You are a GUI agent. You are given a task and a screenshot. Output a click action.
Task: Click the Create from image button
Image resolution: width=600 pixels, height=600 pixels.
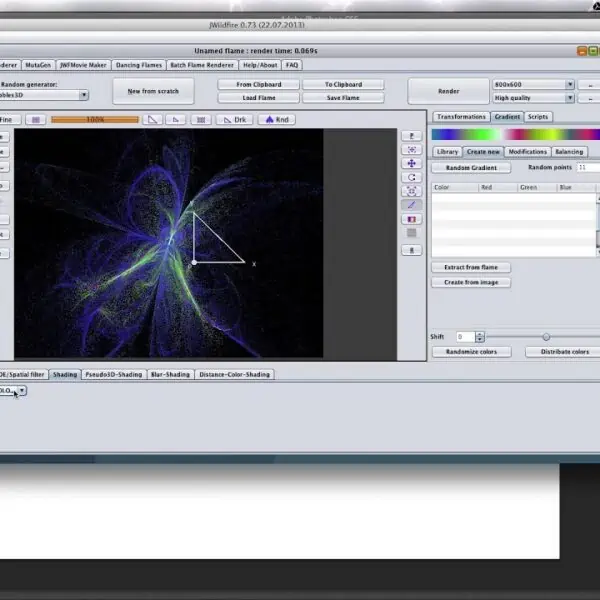click(471, 282)
